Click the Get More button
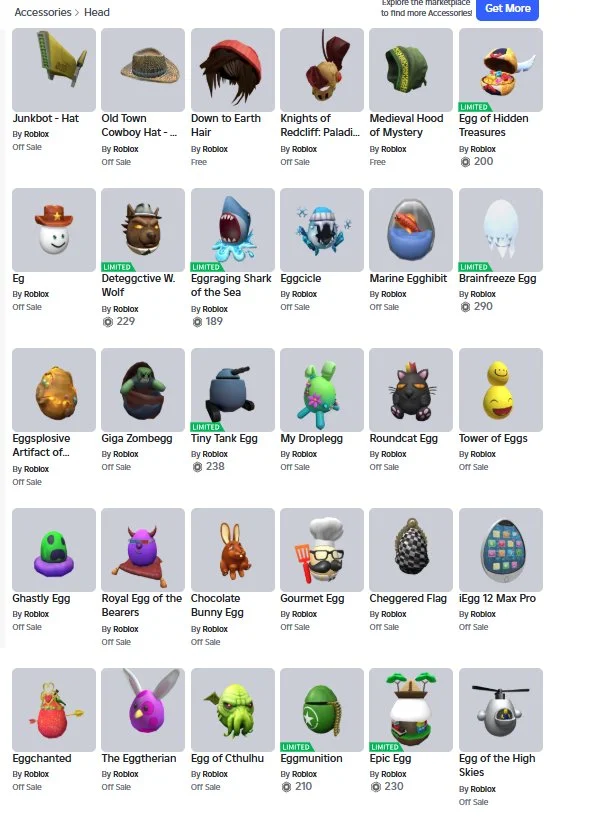The width and height of the screenshot is (589, 826). pos(507,9)
